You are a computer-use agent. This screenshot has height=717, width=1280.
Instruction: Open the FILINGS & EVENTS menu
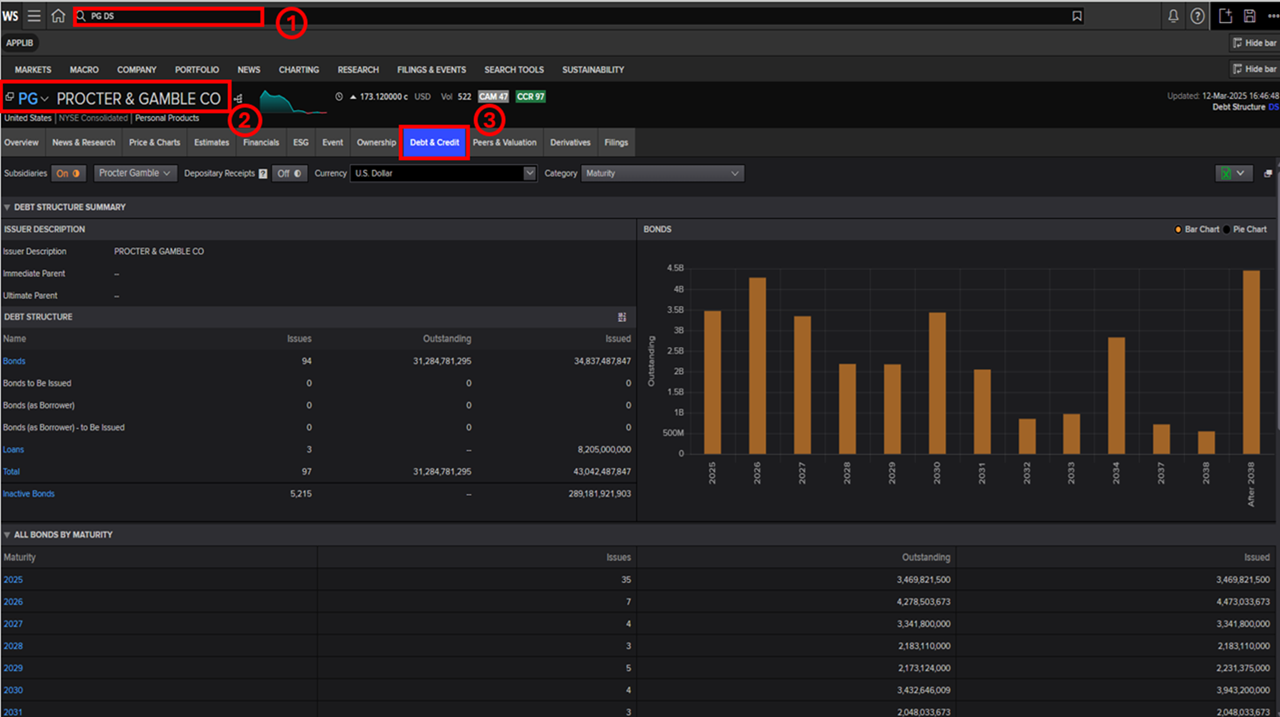tap(431, 70)
